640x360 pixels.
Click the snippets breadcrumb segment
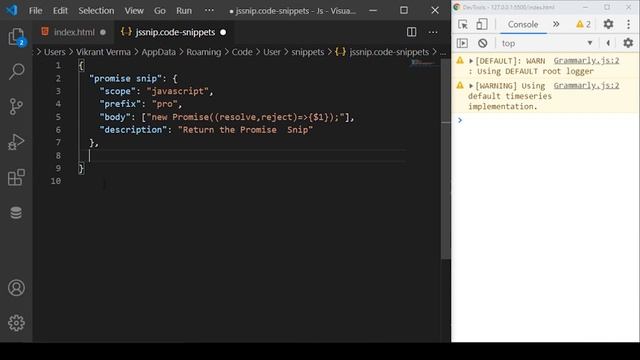pos(307,52)
